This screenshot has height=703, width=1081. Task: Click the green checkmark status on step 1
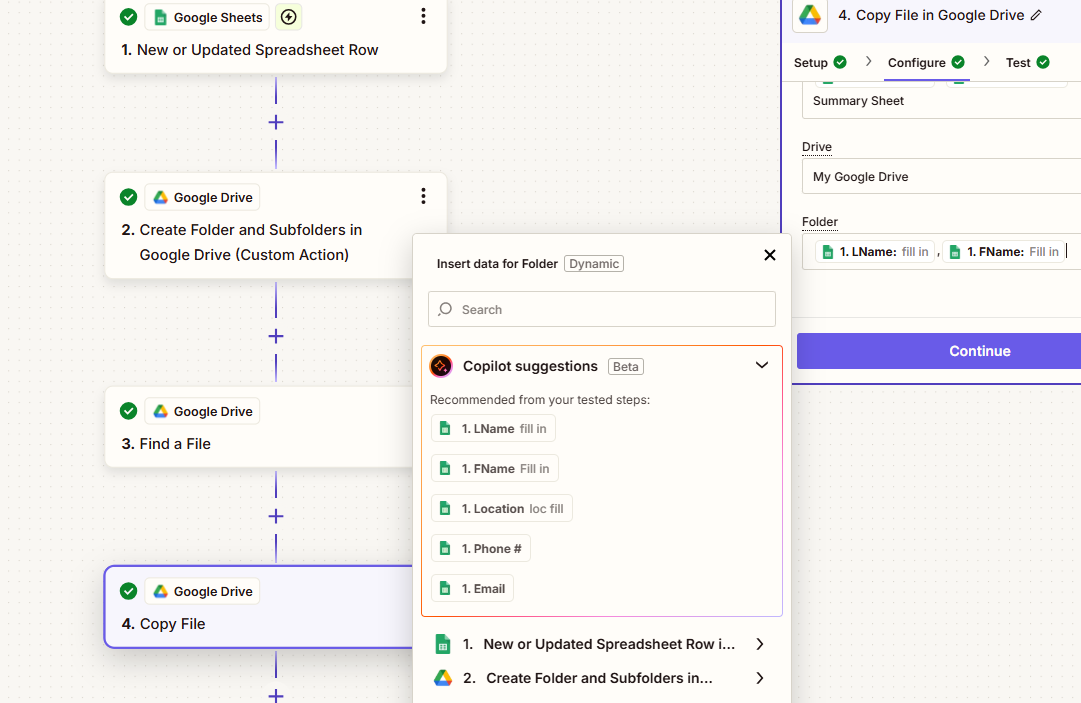click(x=128, y=17)
